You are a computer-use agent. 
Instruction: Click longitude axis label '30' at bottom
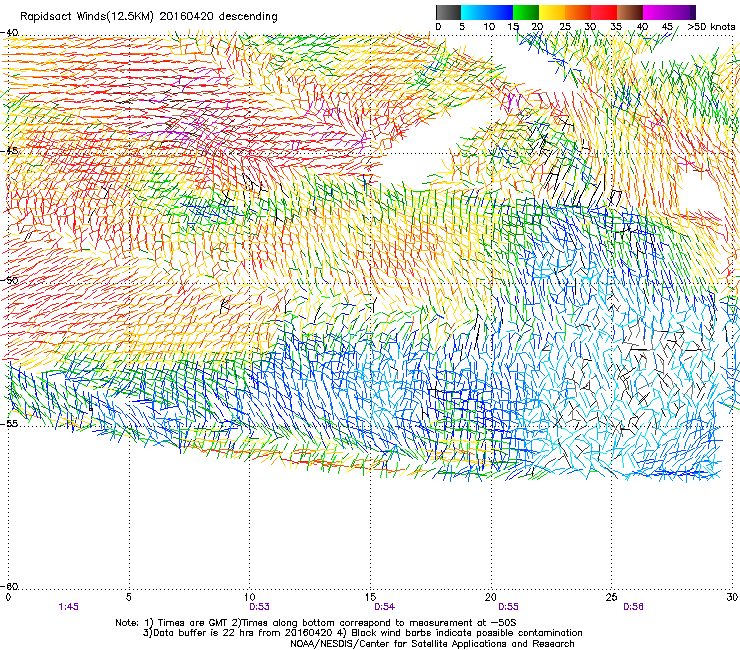pyautogui.click(x=732, y=597)
